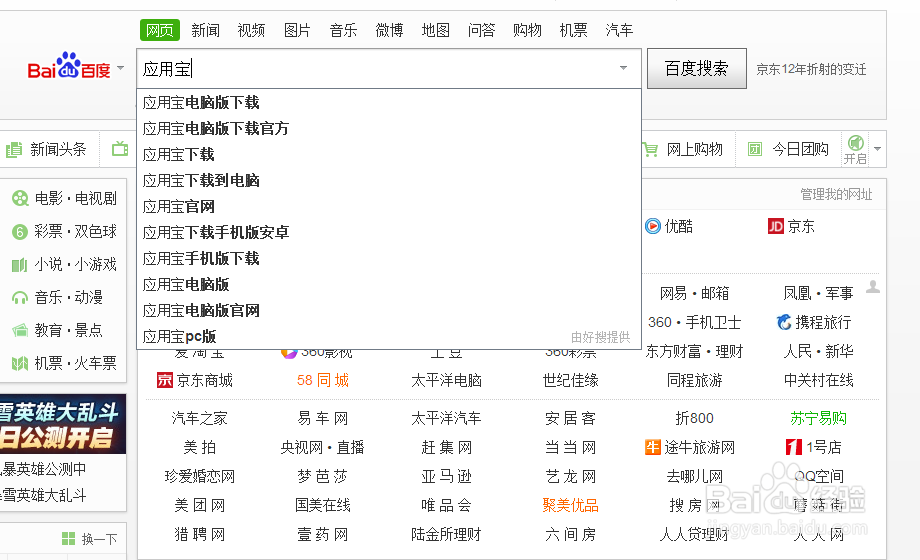
Task: Switch to the 图片 search tab
Action: (x=297, y=30)
